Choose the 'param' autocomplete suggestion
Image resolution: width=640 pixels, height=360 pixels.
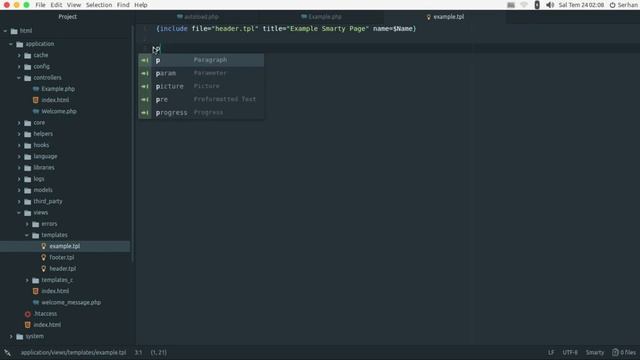point(201,73)
